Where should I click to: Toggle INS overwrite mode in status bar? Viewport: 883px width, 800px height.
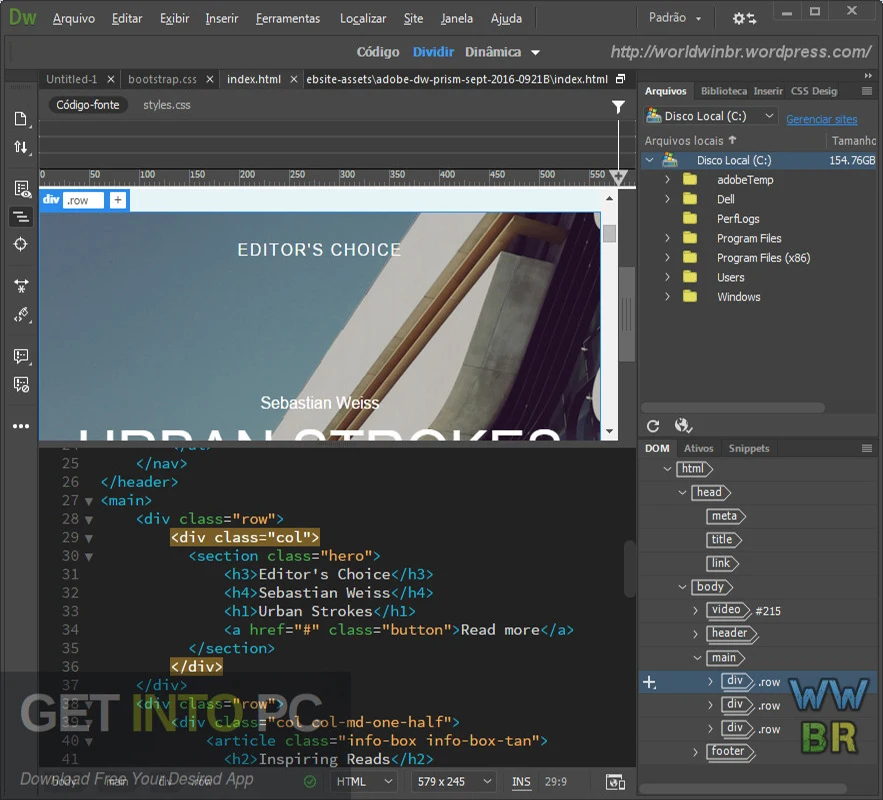click(520, 782)
